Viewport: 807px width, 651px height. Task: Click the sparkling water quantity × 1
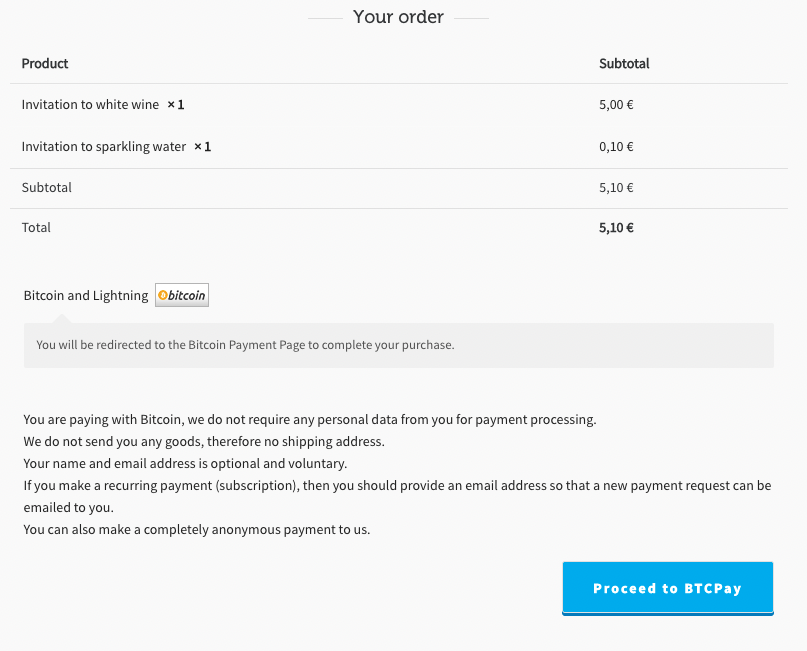click(202, 147)
